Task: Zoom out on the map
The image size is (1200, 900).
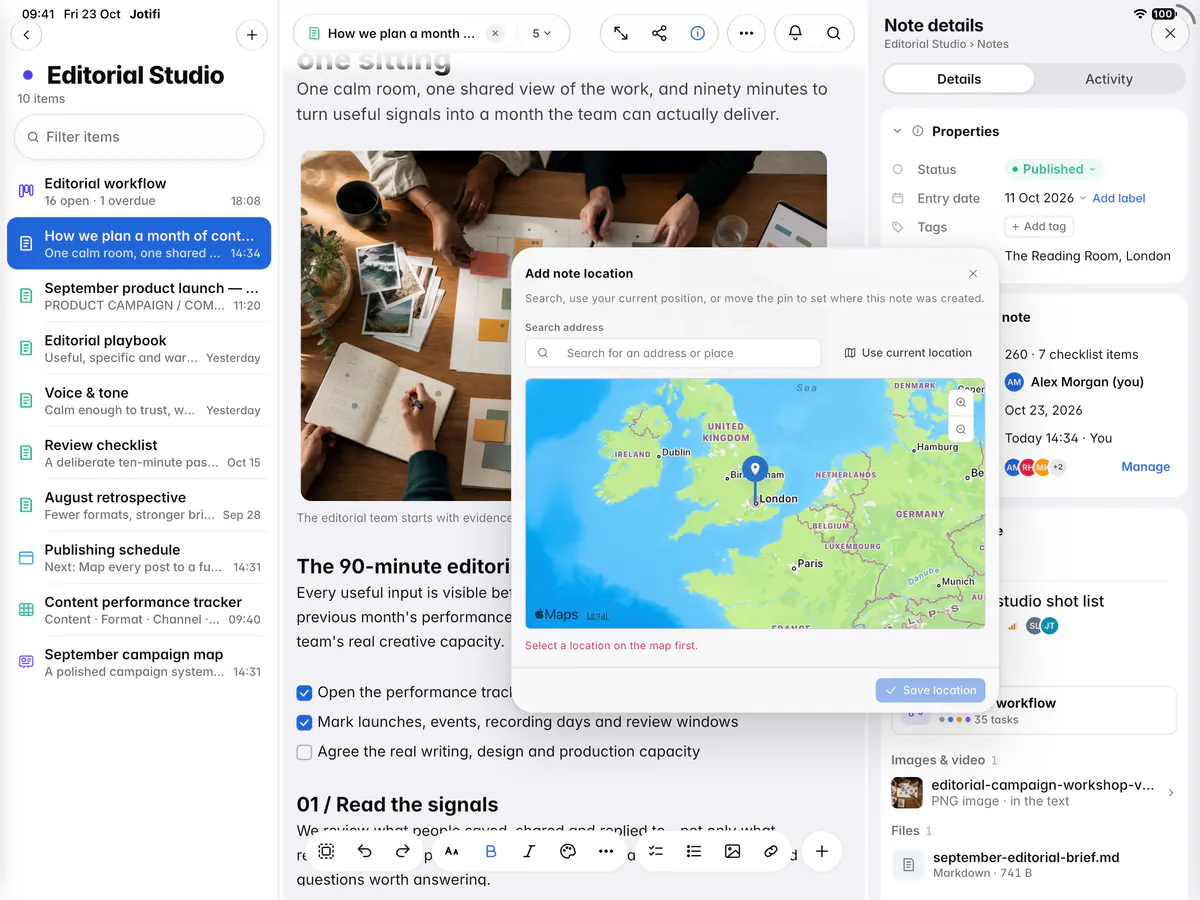Action: pyautogui.click(x=961, y=429)
